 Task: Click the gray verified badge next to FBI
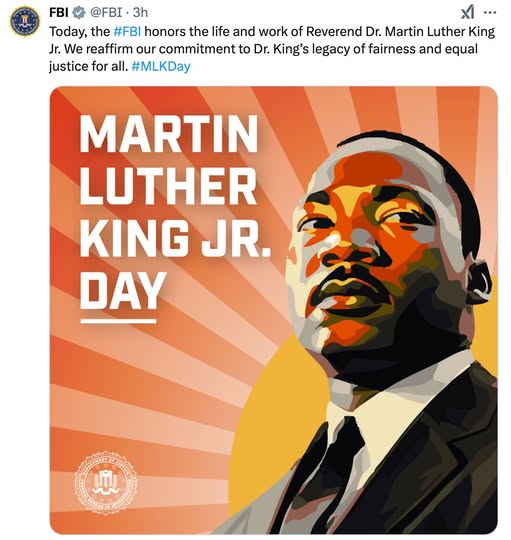pos(79,13)
